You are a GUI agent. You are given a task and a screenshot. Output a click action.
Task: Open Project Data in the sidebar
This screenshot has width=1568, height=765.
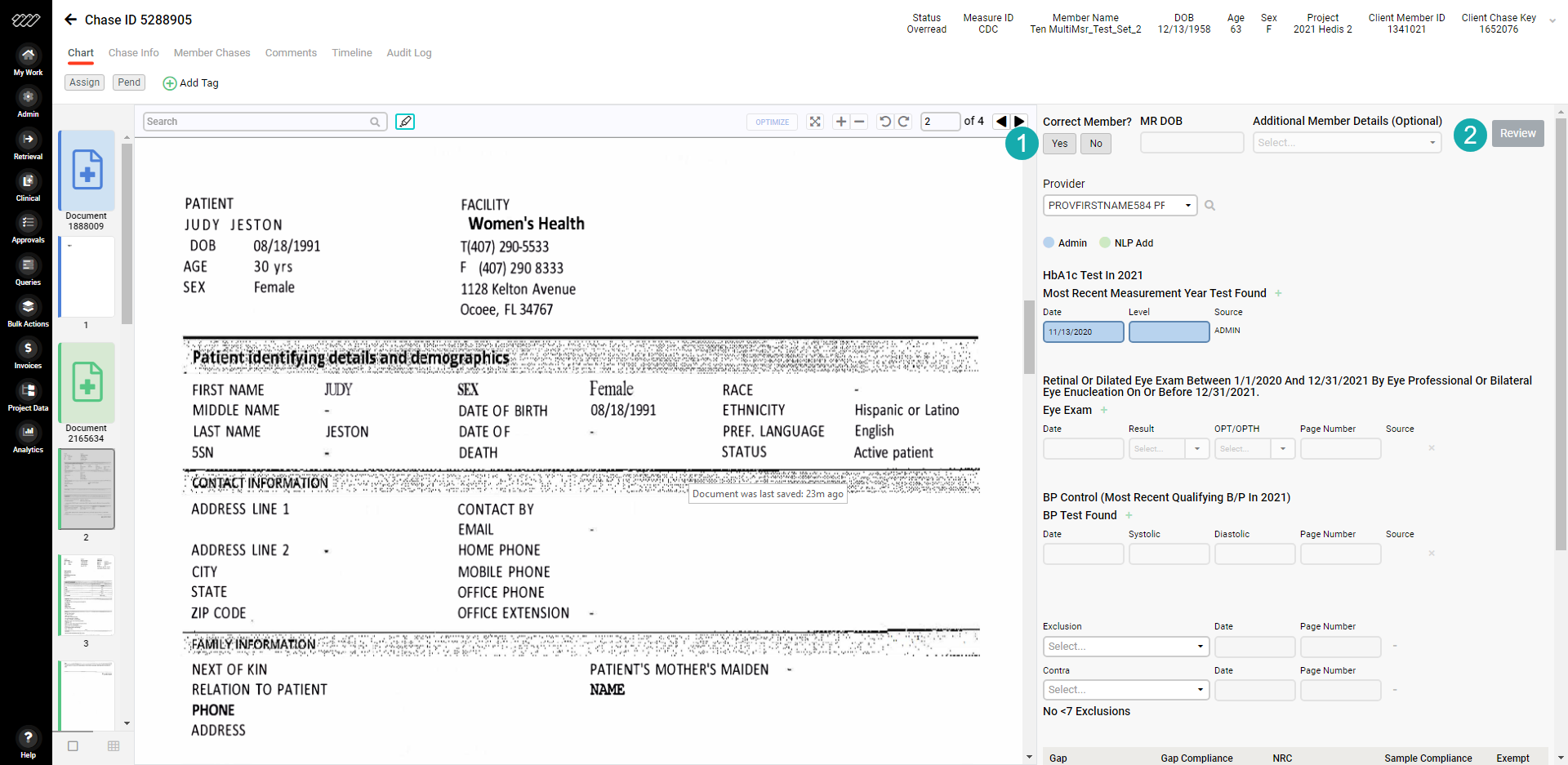click(x=28, y=396)
